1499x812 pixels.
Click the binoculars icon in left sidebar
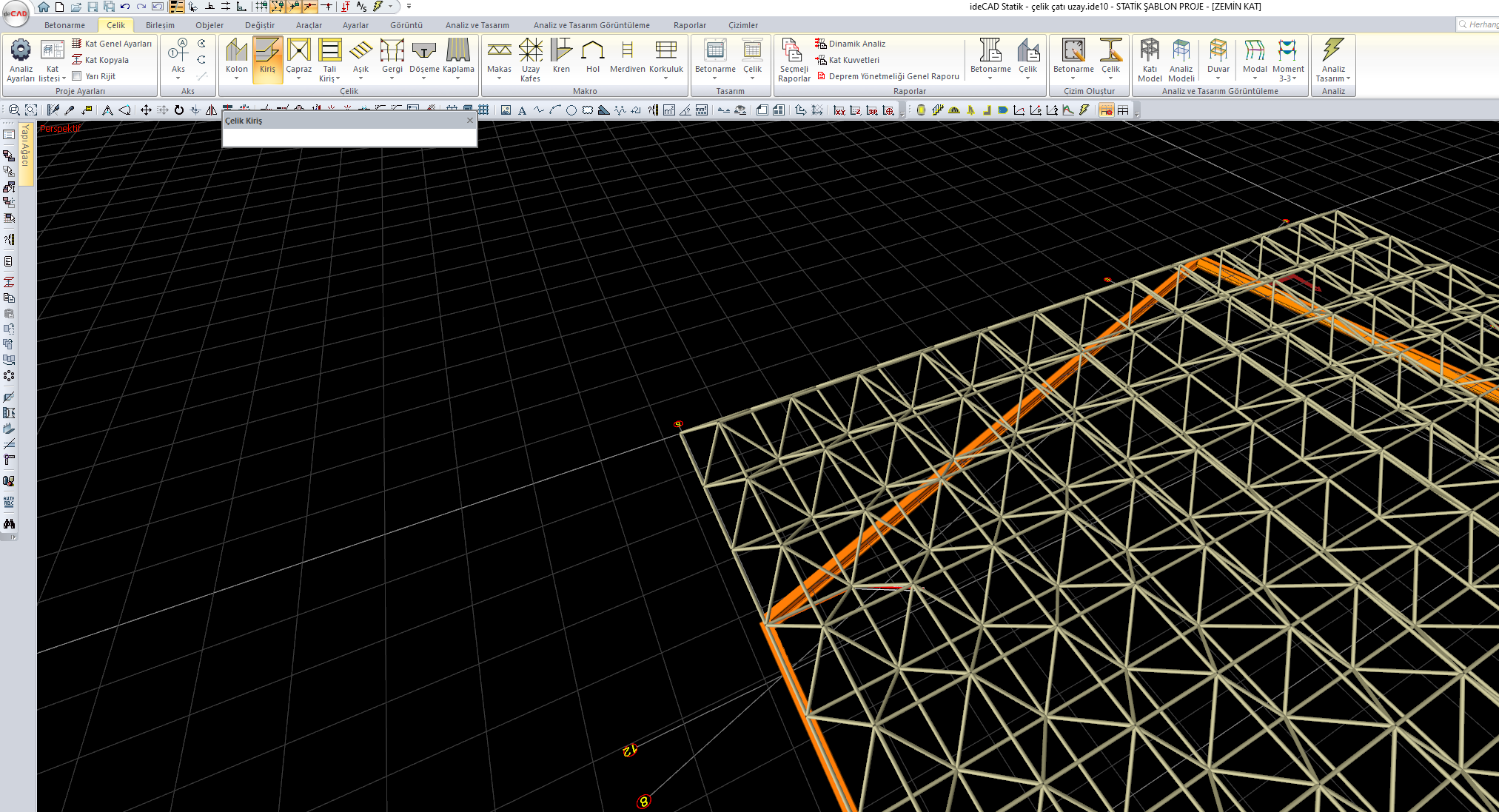click(9, 523)
